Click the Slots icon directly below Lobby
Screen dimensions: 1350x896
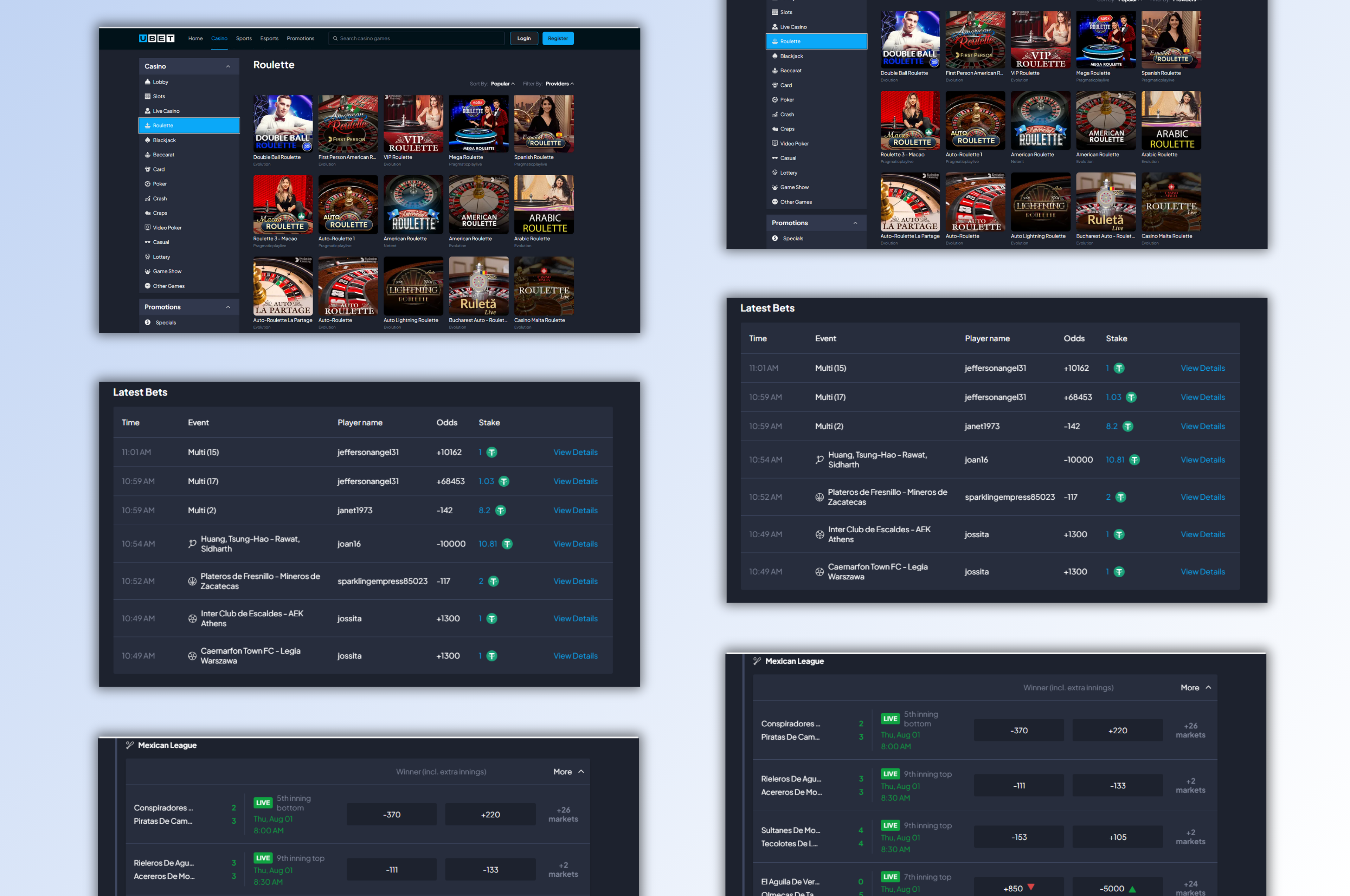point(148,97)
